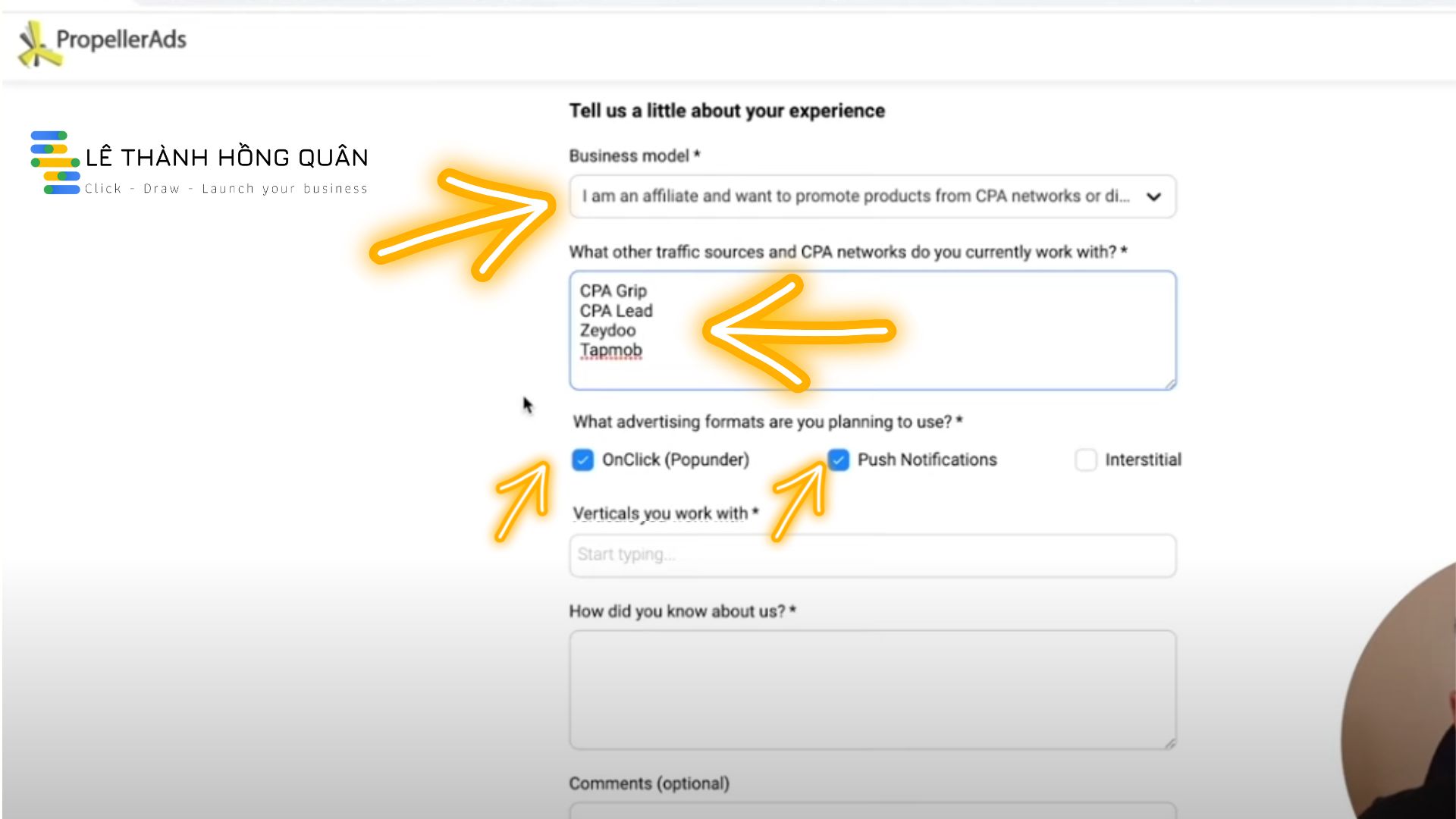Enable the Interstitial checkbox

1086,460
